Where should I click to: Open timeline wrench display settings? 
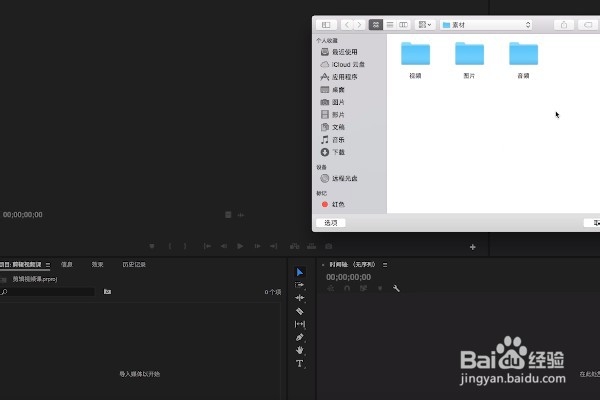pyautogui.click(x=396, y=288)
